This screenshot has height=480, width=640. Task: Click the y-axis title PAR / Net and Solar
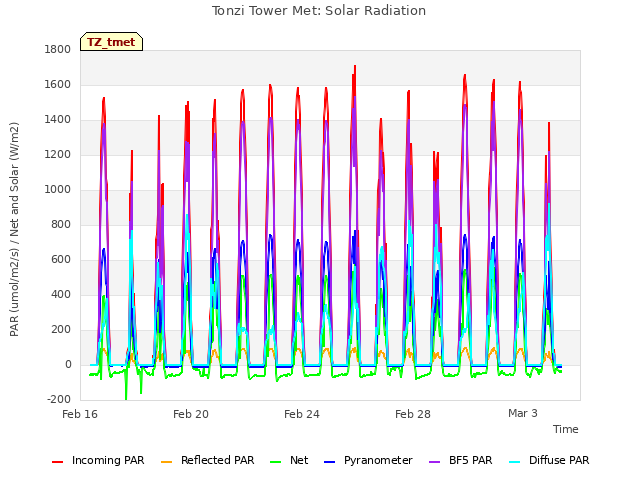click(14, 229)
